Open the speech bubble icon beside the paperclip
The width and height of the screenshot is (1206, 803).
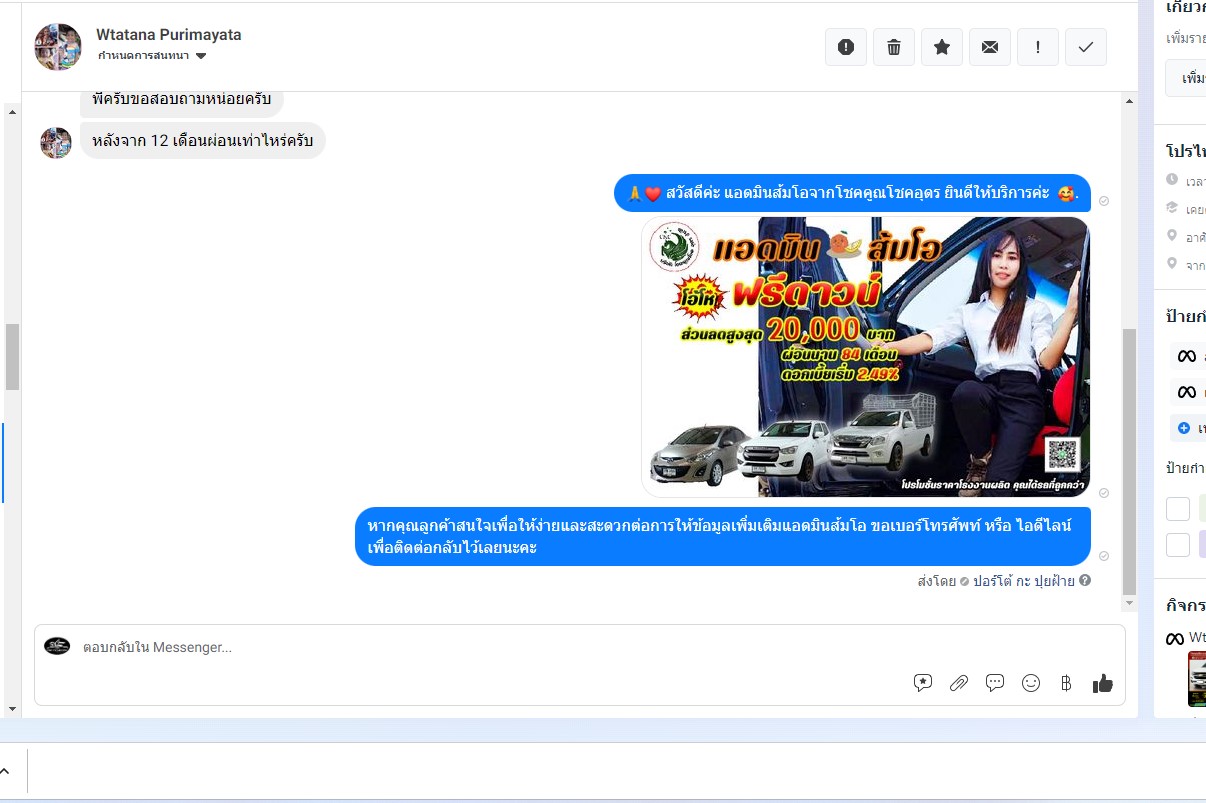[x=995, y=683]
